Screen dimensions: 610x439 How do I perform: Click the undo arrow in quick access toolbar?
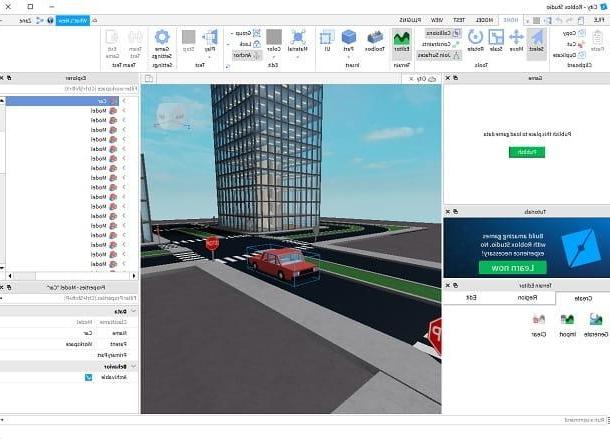click(569, 20)
